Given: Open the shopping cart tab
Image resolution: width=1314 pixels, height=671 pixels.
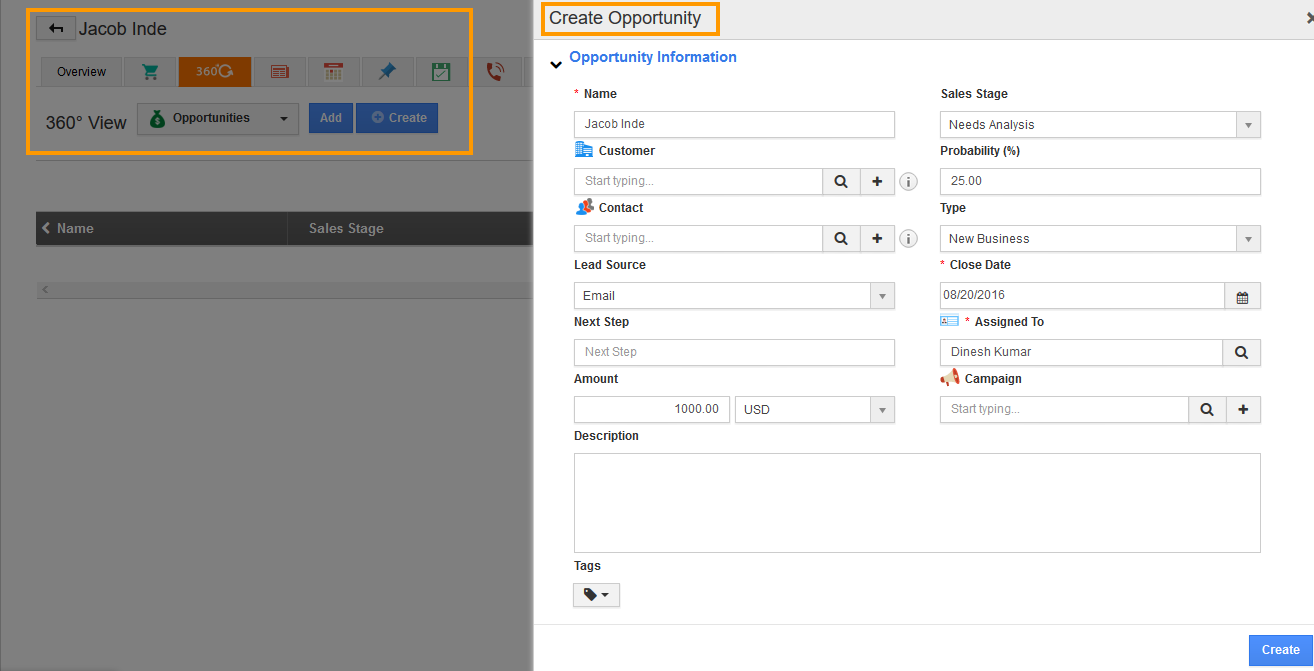Looking at the screenshot, I should (x=150, y=72).
